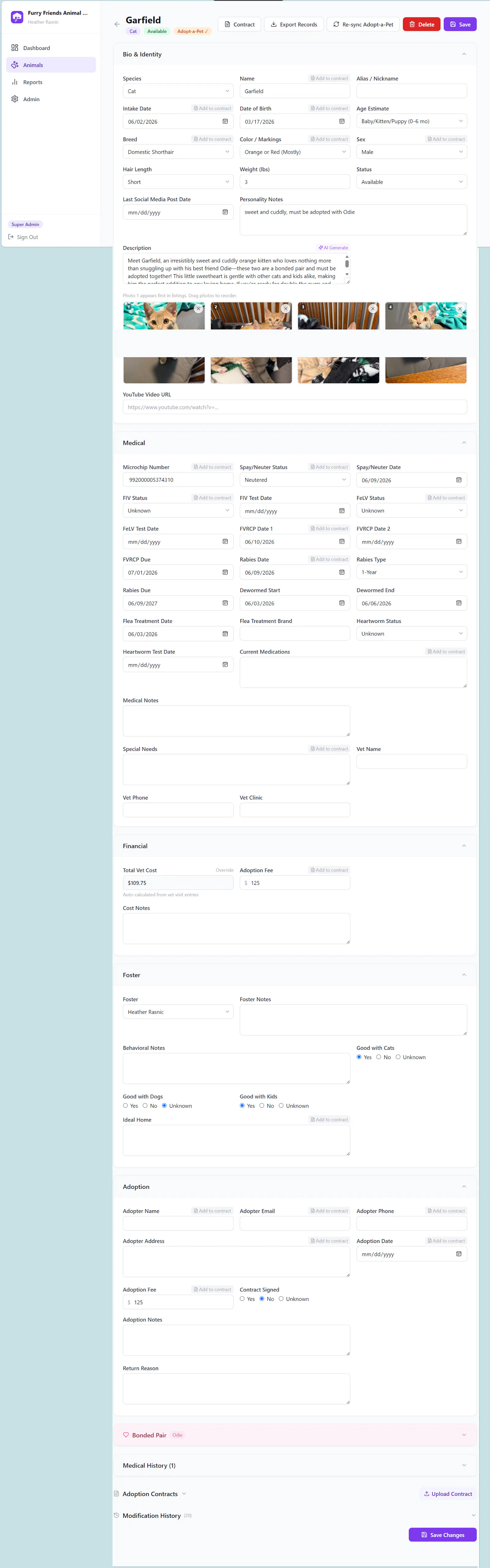Click AI Generate above Description
The width and height of the screenshot is (490, 1568).
[334, 248]
